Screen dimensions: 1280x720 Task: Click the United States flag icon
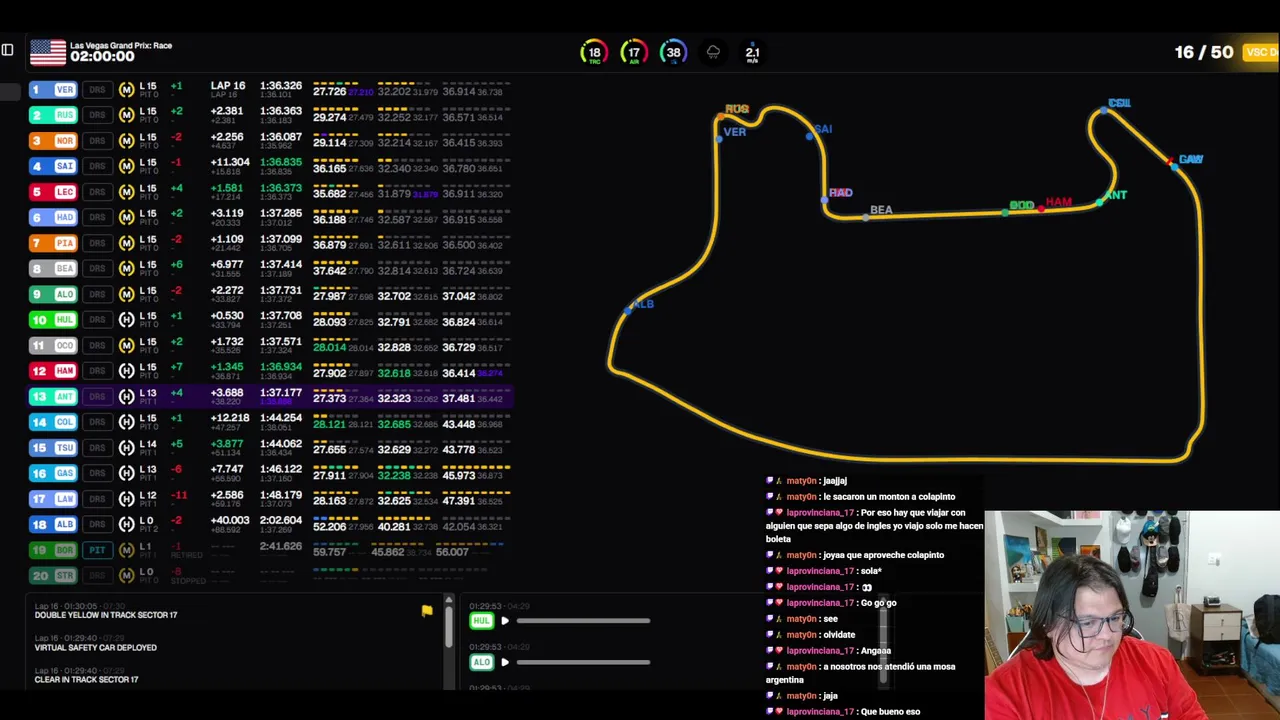47,52
